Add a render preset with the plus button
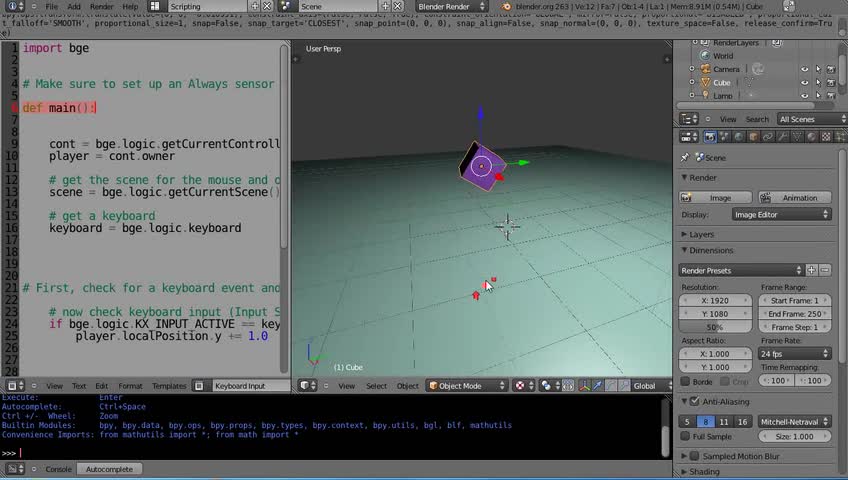 tap(811, 270)
